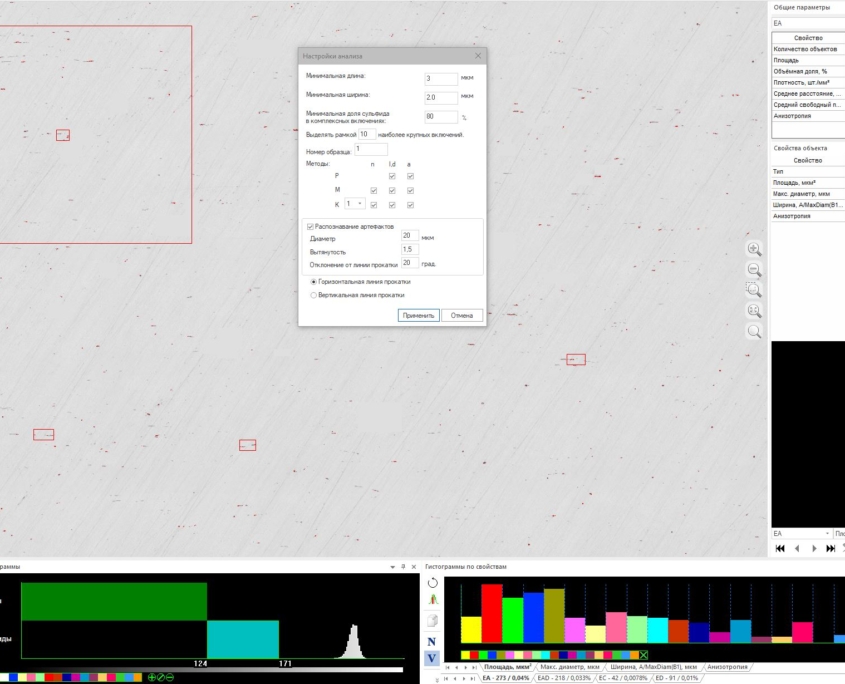Jump to last object with the skip-forward control

pos(830,548)
